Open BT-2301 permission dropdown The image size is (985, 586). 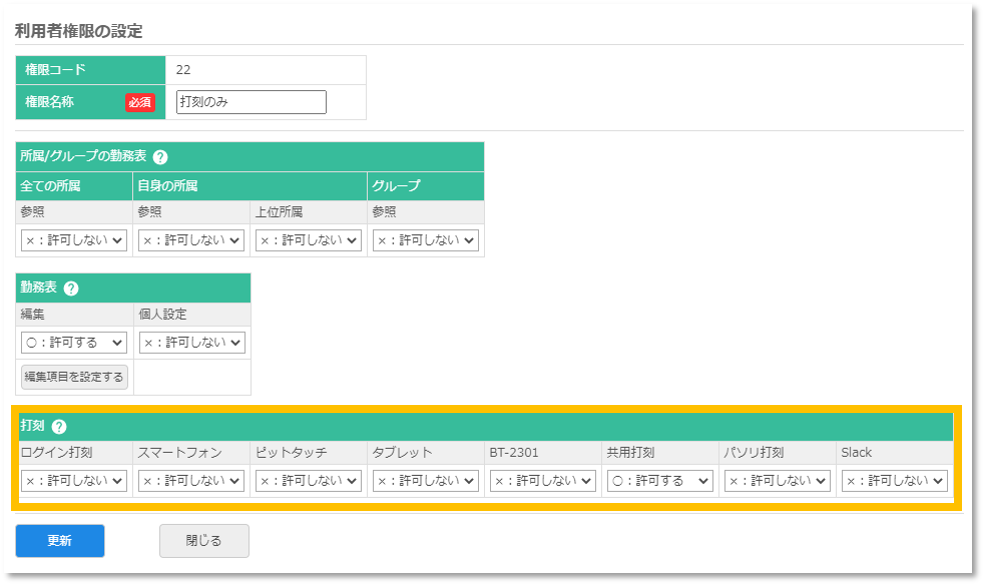[x=542, y=481]
